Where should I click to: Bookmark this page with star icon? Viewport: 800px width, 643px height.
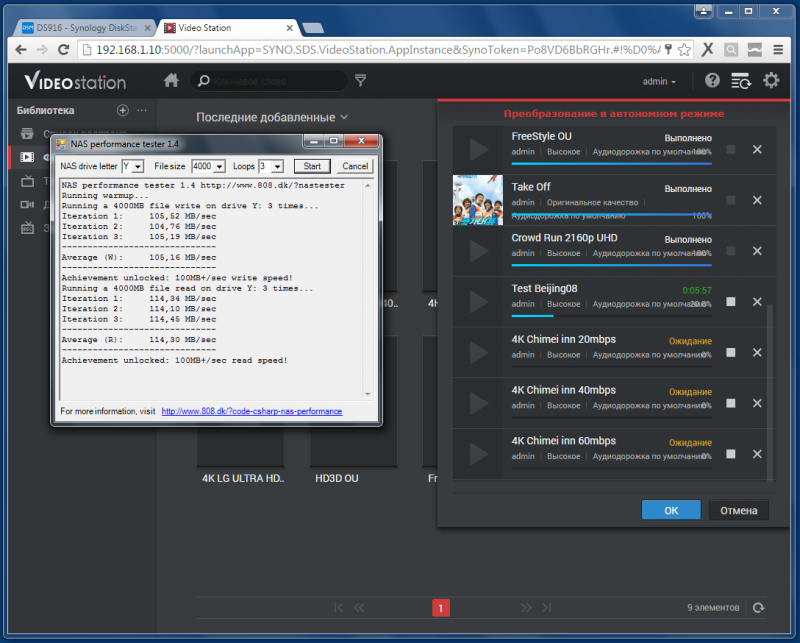click(x=684, y=50)
